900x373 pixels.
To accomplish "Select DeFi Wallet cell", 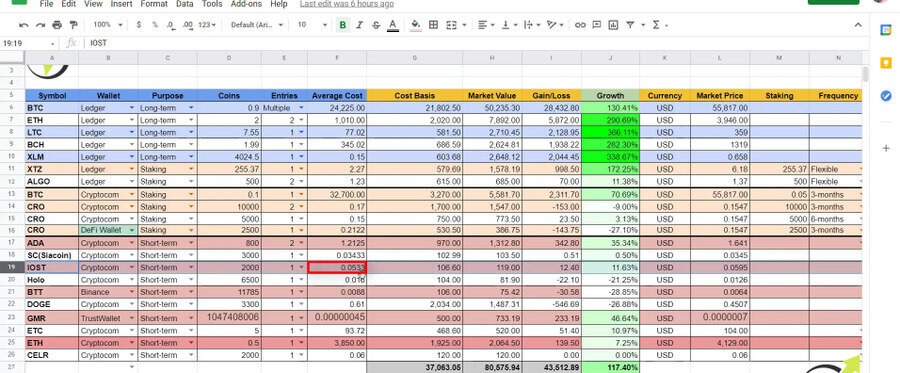I will click(108, 230).
